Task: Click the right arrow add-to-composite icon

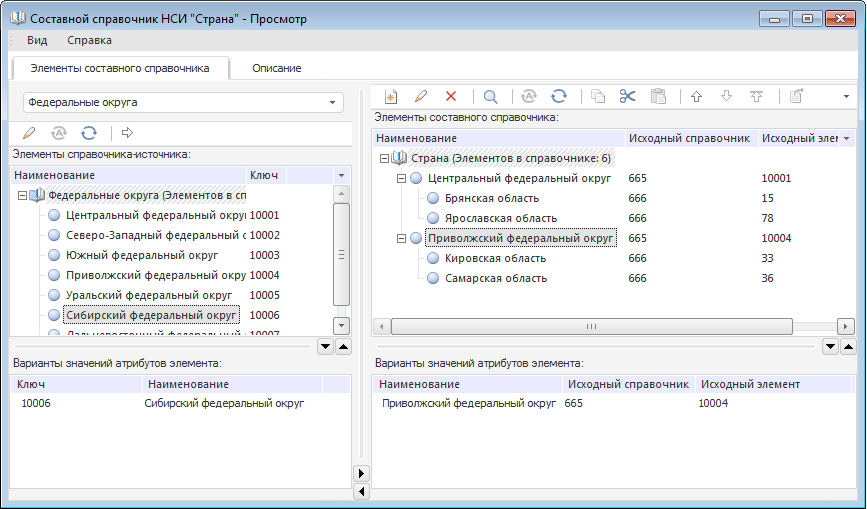Action: tap(127, 132)
